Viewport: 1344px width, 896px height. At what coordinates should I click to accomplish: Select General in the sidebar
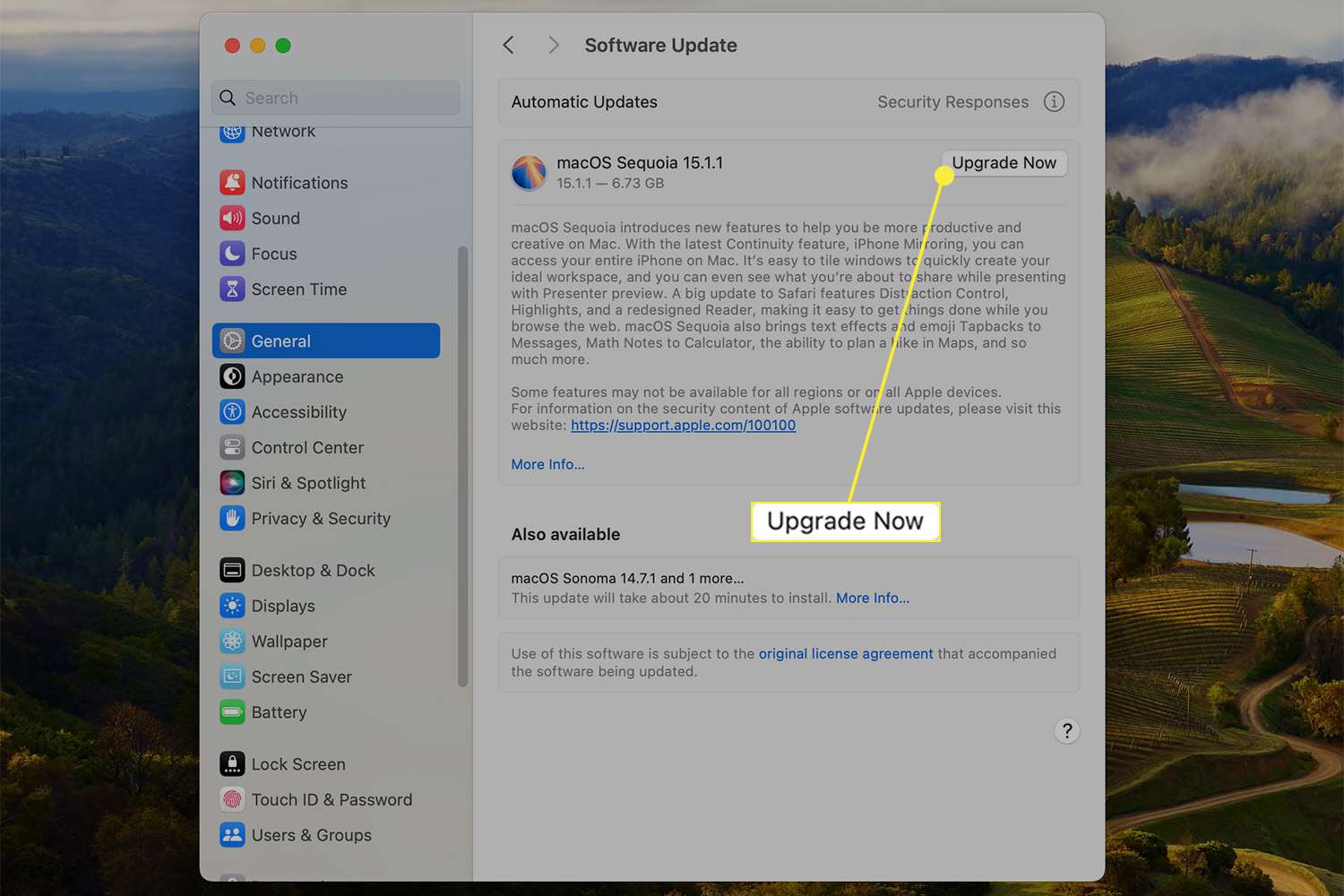tap(326, 341)
